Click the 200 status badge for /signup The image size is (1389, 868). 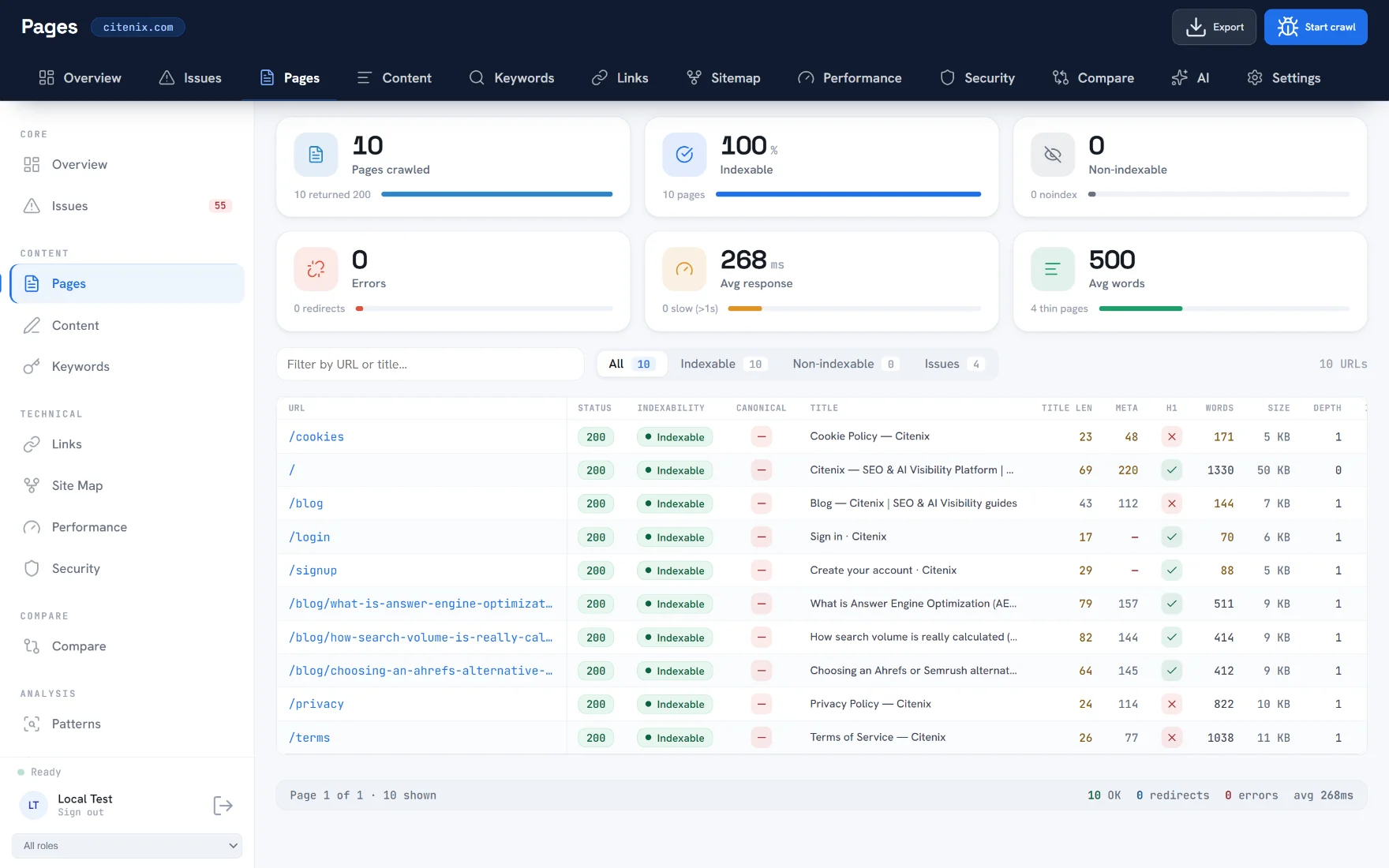596,571
